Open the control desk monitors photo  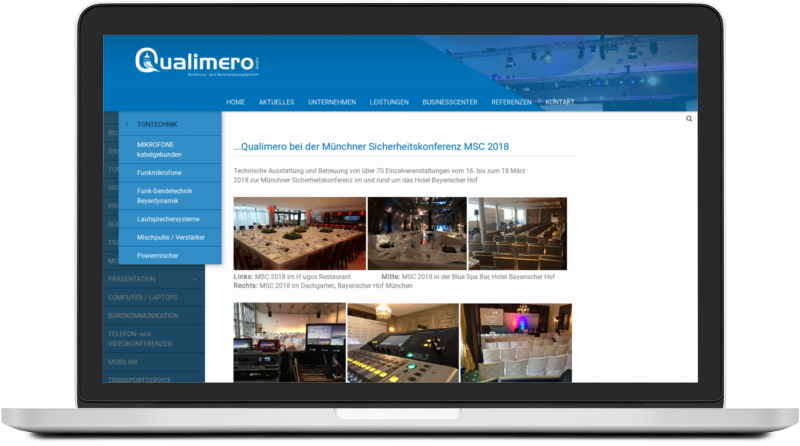tap(289, 342)
